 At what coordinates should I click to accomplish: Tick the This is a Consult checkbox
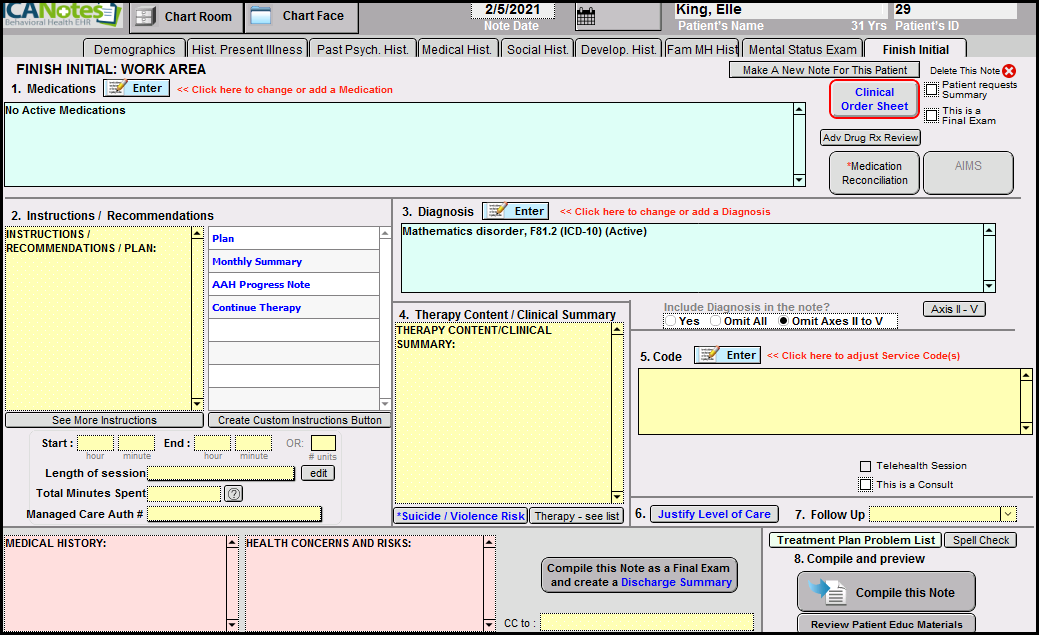[866, 485]
